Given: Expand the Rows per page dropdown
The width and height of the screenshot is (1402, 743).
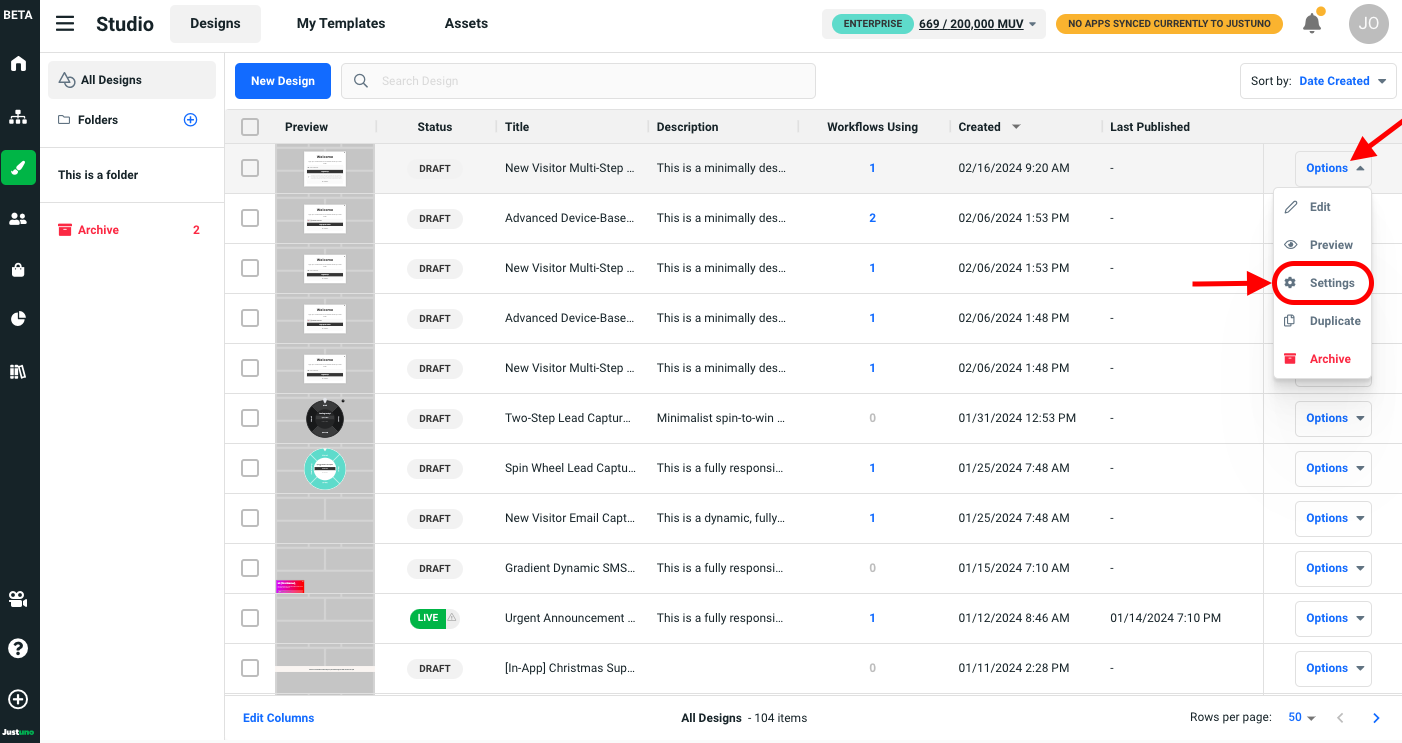Looking at the screenshot, I should (x=1302, y=718).
